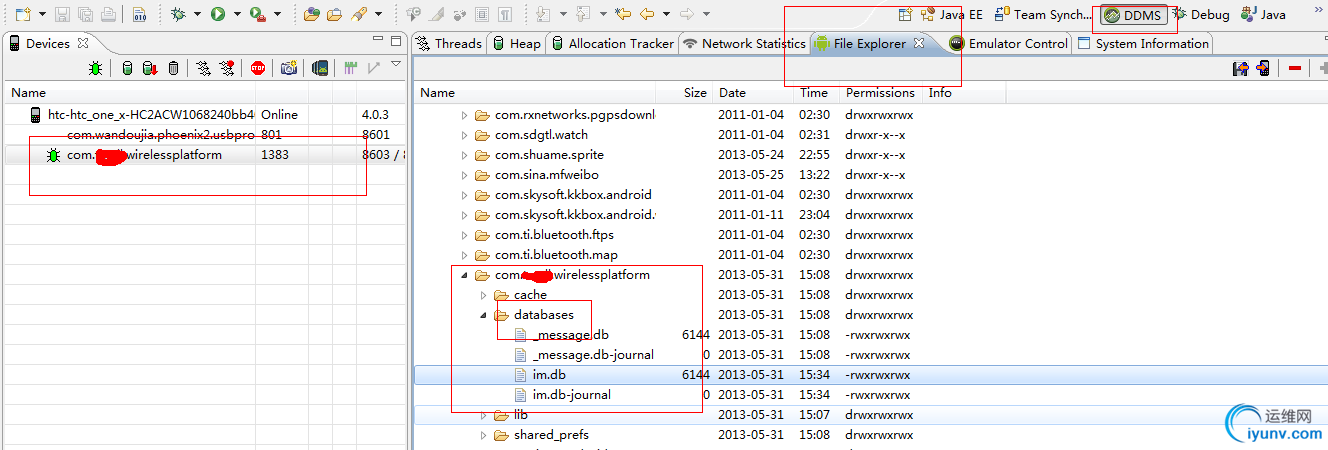Take a device Screen Capture

coord(288,68)
